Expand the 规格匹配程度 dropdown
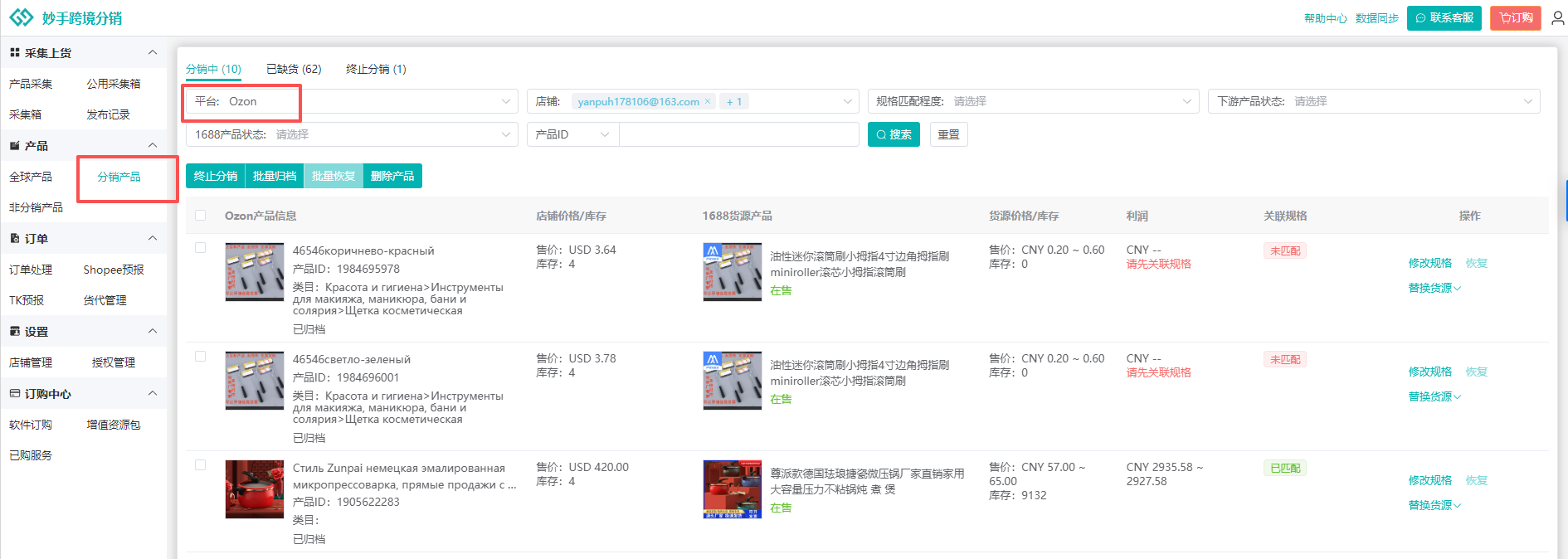Viewport: 1568px width, 559px height. [x=1032, y=101]
